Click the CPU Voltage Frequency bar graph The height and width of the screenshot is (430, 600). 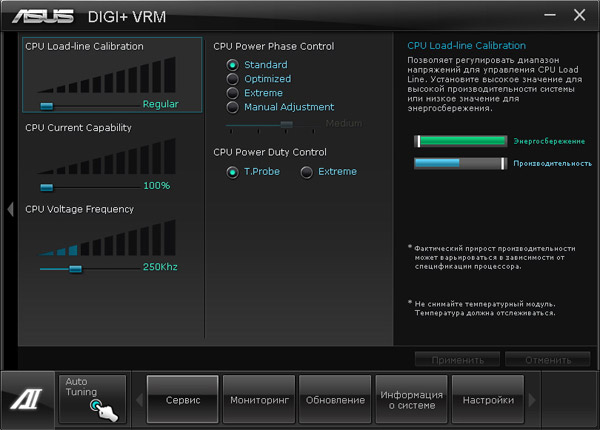pos(107,238)
